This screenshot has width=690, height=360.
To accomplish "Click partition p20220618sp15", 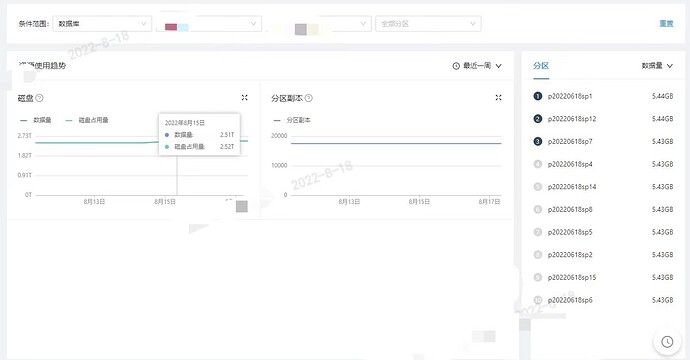I will [572, 277].
